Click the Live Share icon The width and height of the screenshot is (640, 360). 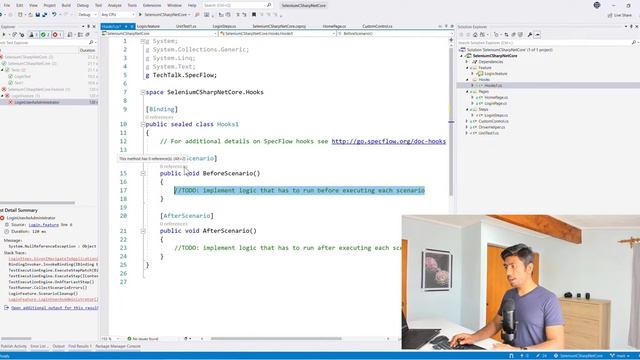pyautogui.click(x=610, y=15)
